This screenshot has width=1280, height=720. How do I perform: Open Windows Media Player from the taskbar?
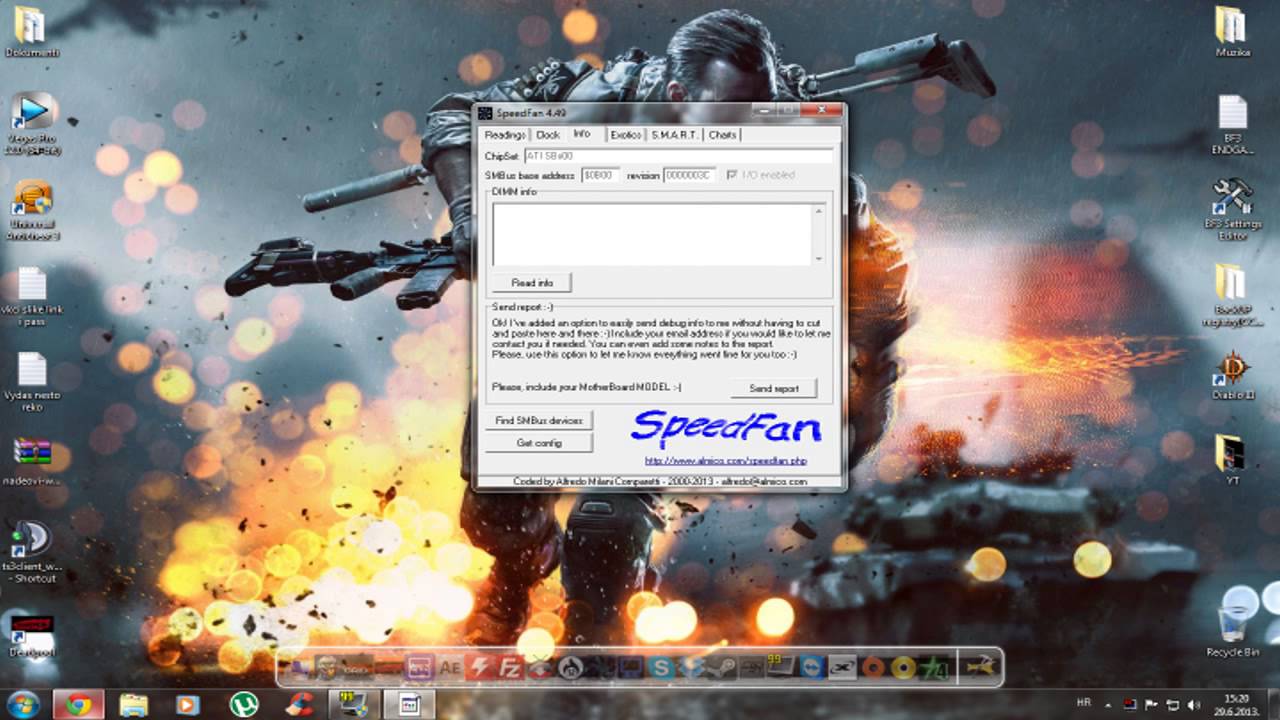coord(187,704)
